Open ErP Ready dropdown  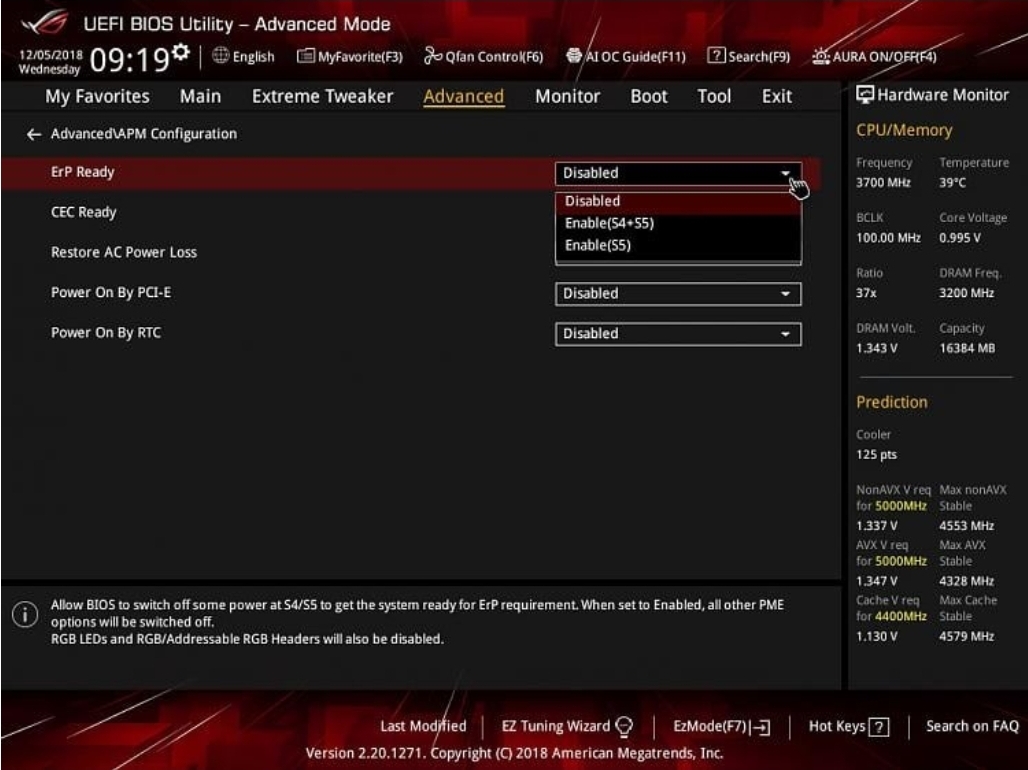point(678,173)
